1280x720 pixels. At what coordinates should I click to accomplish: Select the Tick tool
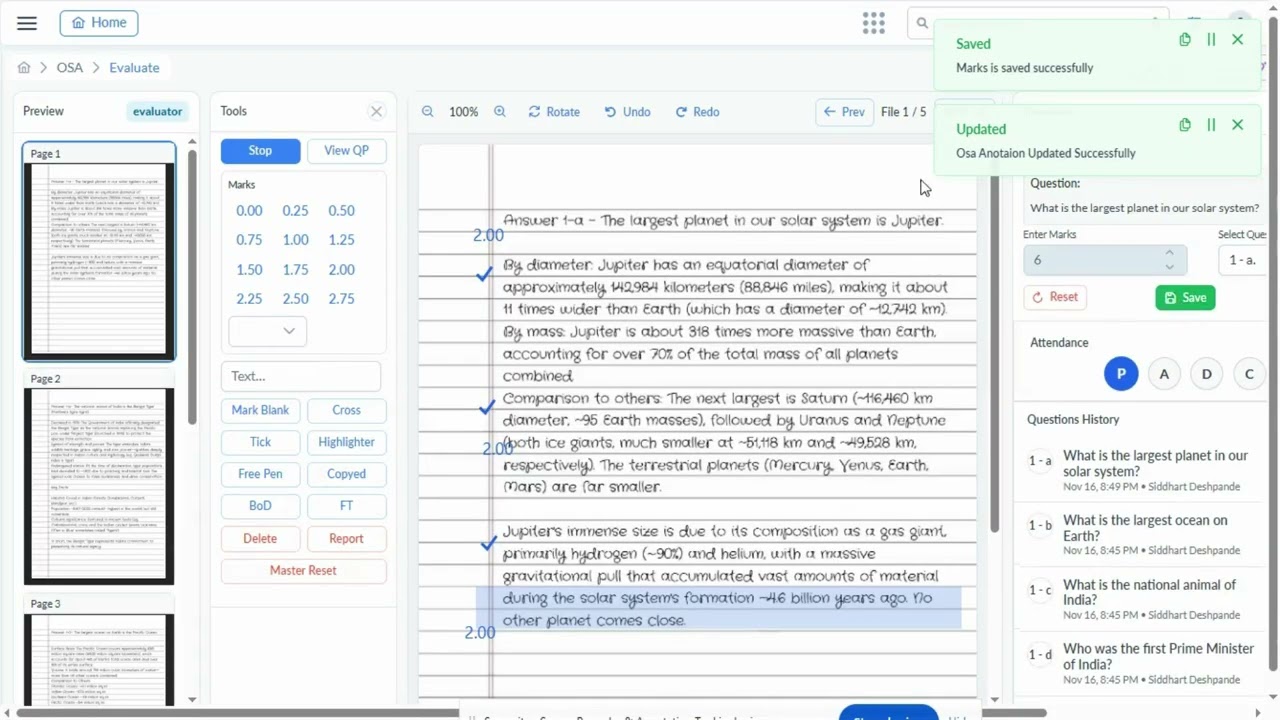click(260, 442)
